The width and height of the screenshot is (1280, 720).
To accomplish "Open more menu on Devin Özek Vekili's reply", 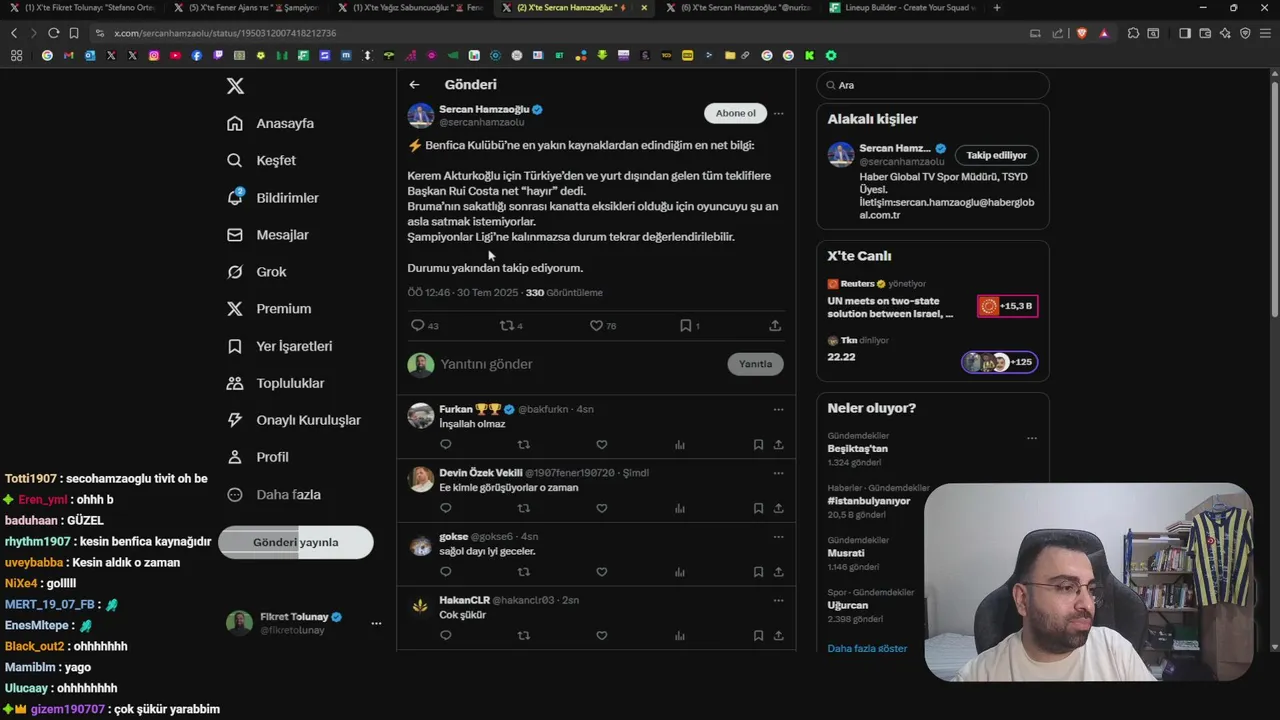I will pos(778,473).
